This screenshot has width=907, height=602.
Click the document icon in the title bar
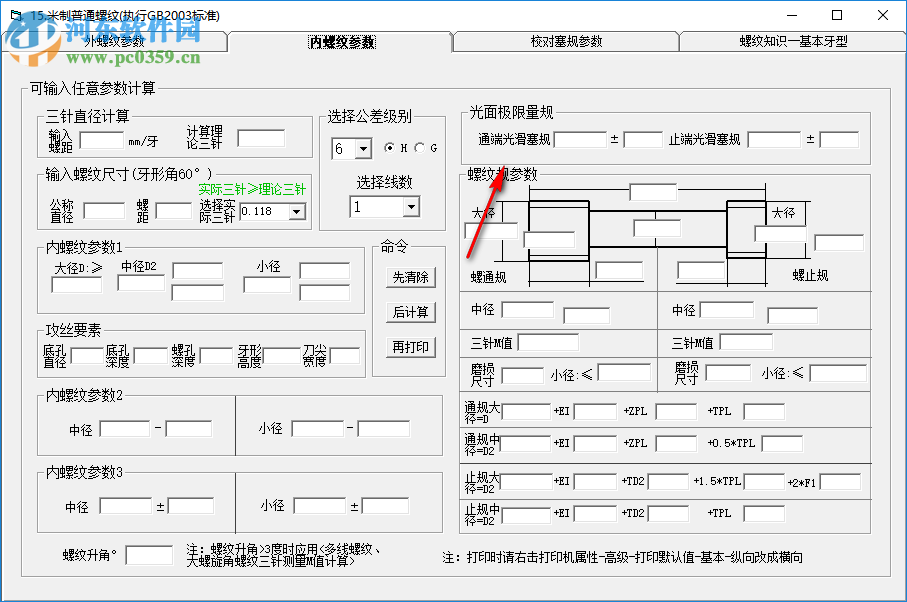pyautogui.click(x=14, y=14)
